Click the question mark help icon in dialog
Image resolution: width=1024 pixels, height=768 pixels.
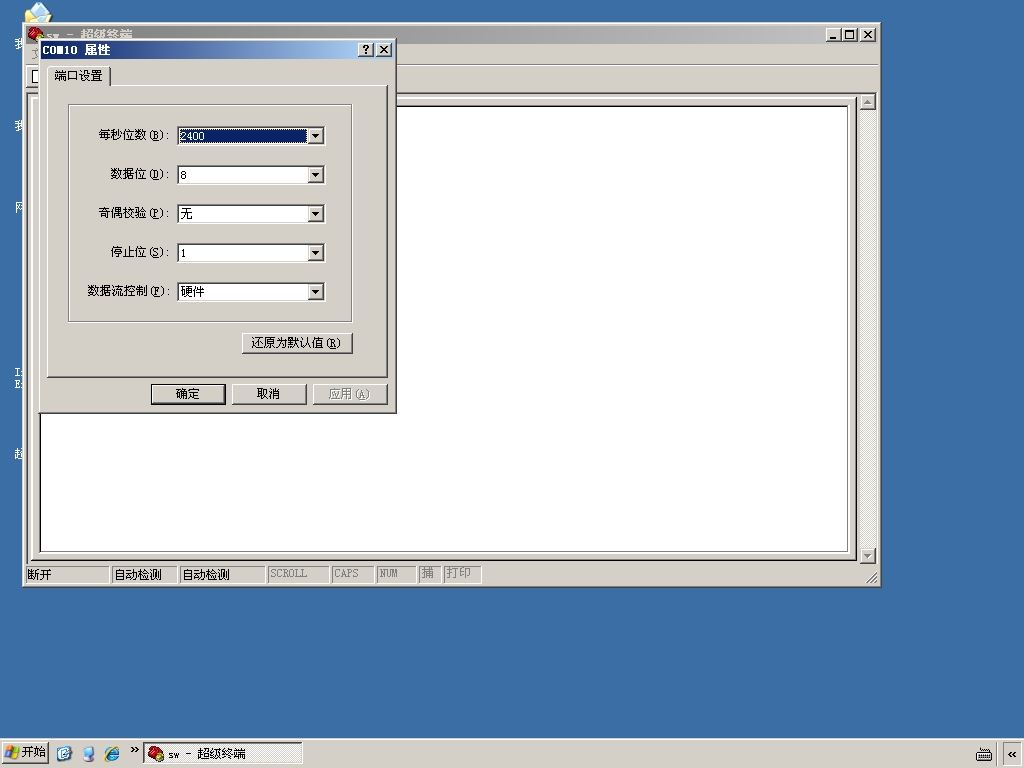click(x=366, y=50)
